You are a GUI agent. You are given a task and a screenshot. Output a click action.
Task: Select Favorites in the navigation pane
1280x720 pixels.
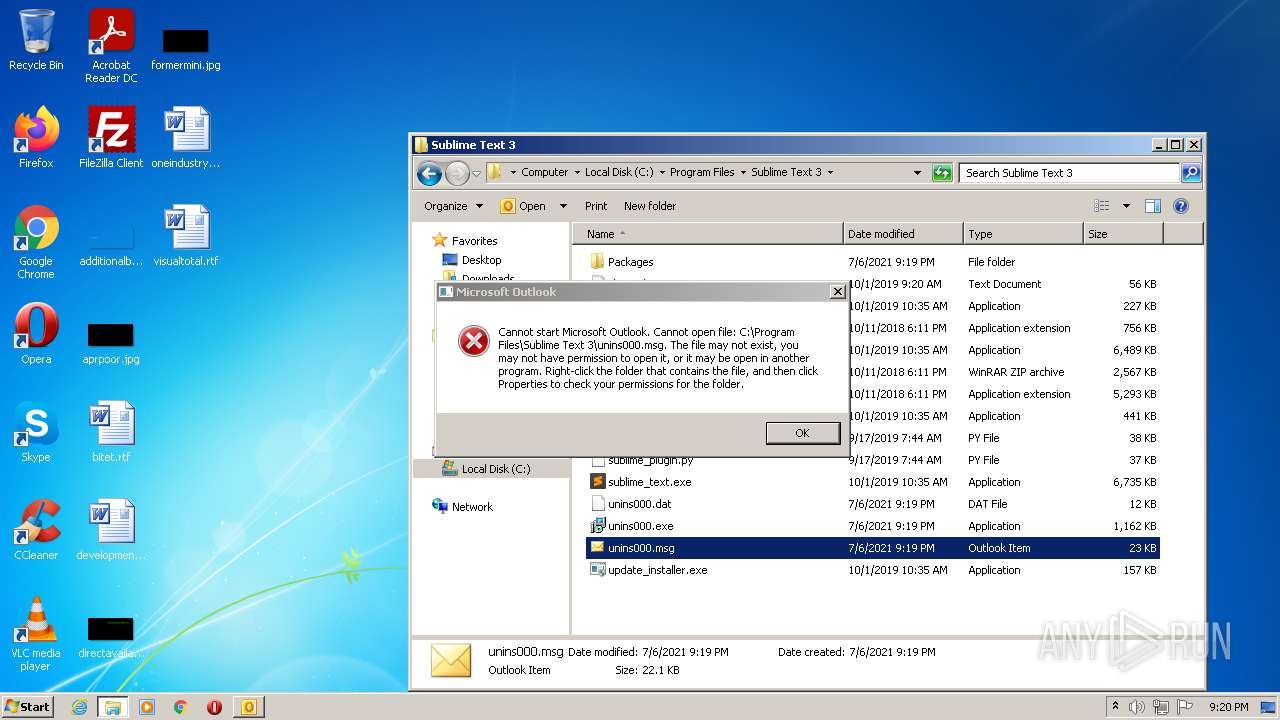click(x=474, y=241)
